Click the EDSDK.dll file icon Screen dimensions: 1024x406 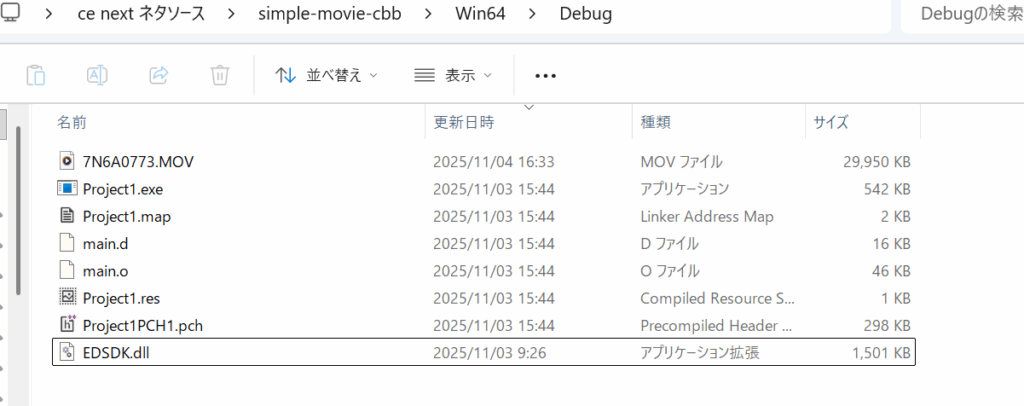coord(67,351)
